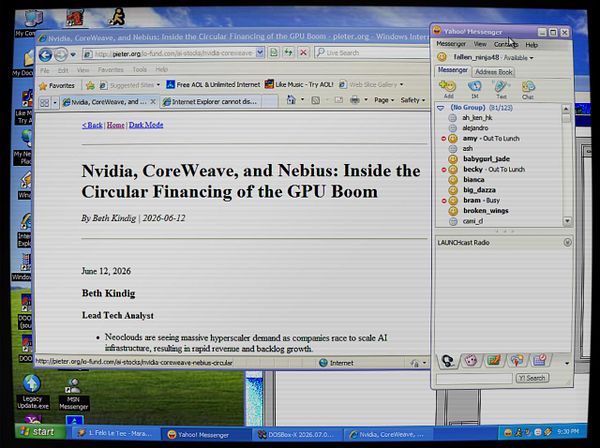Click the blank New Tab button

(x=270, y=101)
